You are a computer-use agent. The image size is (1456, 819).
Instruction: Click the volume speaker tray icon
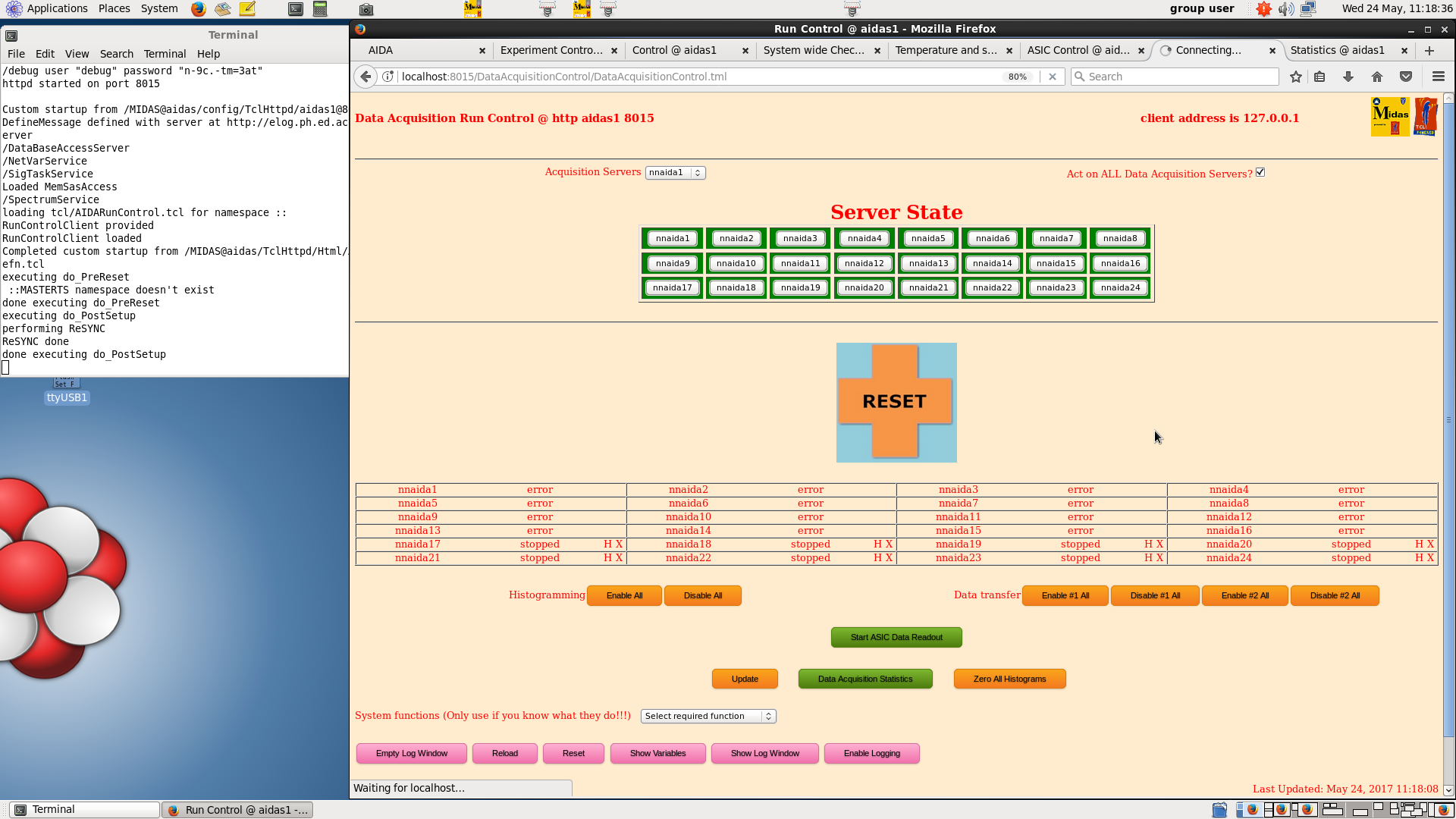tap(1285, 9)
